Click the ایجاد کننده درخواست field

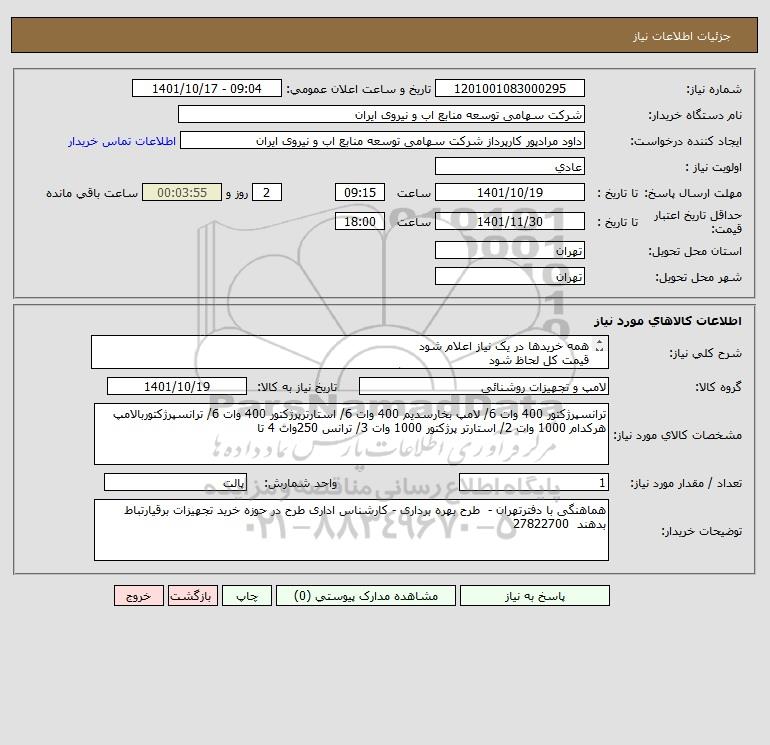(383, 140)
